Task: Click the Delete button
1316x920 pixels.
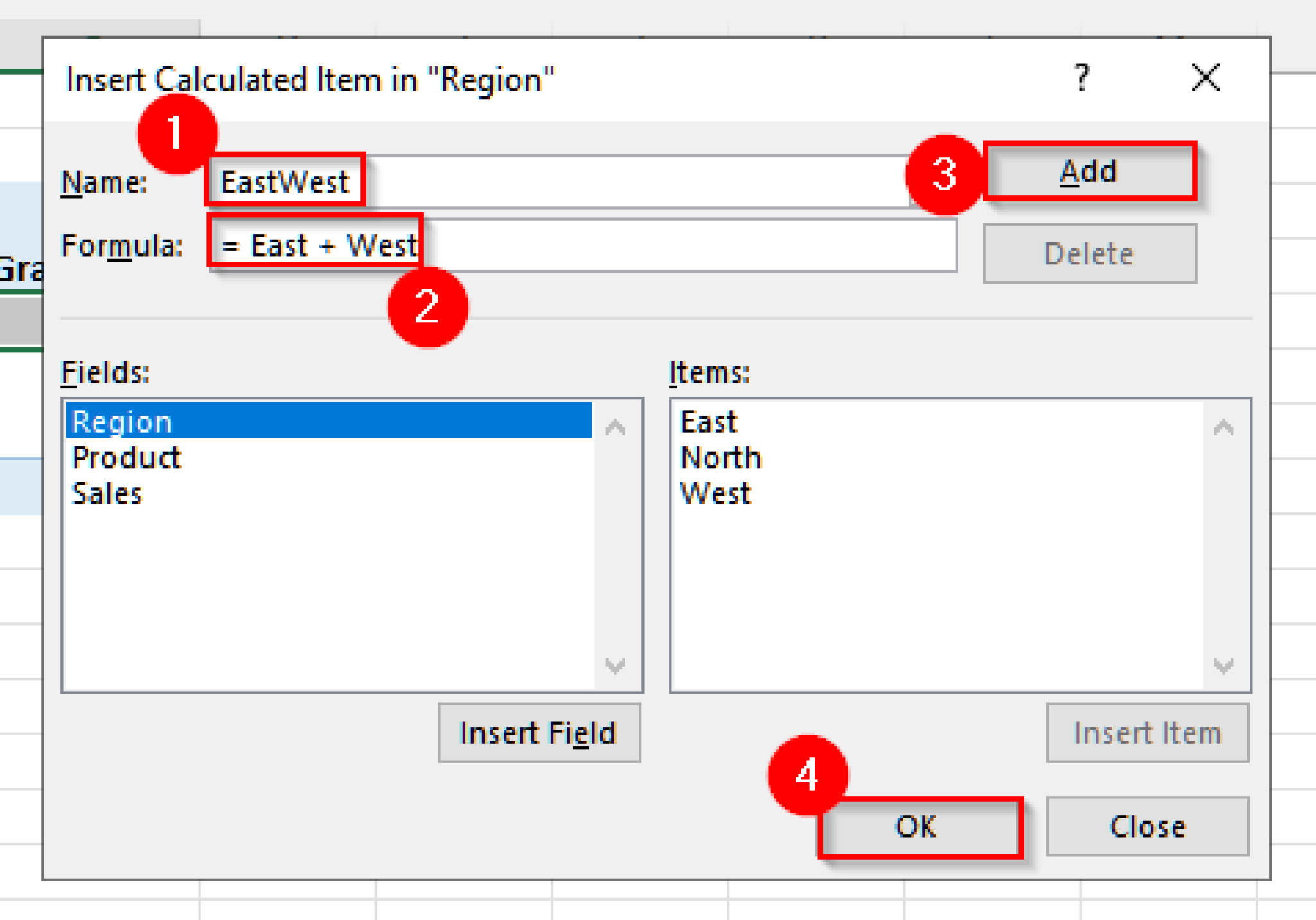Action: click(1089, 253)
